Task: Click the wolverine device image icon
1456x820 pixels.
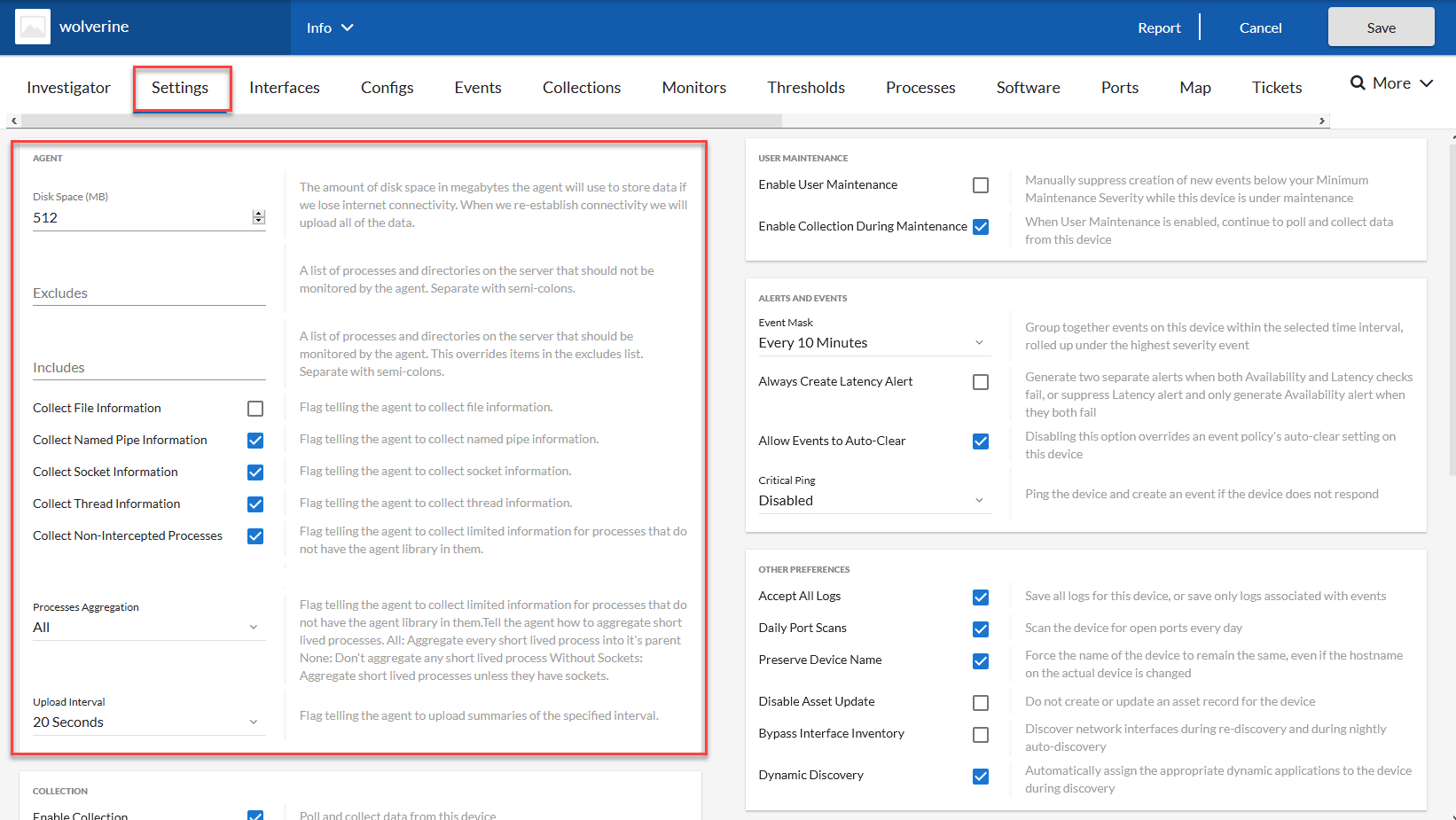Action: (x=33, y=27)
